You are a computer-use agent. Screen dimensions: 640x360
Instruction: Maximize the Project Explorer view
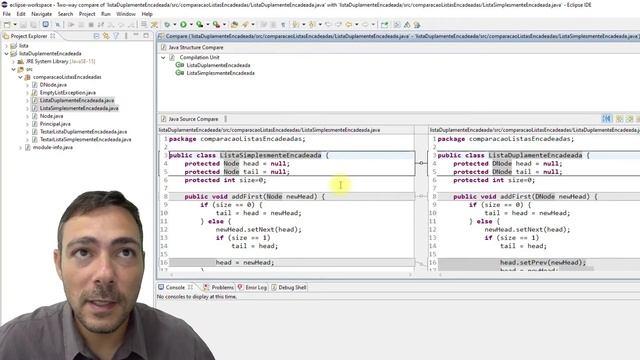coord(146,36)
